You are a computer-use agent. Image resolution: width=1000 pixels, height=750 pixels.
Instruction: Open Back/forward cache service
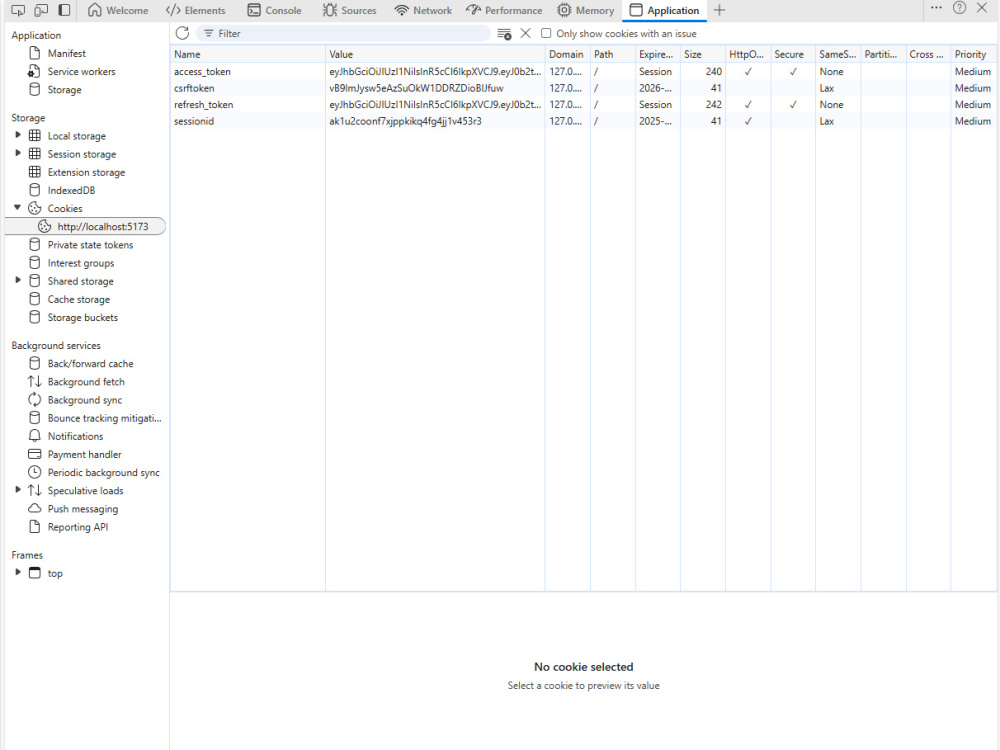pos(90,364)
